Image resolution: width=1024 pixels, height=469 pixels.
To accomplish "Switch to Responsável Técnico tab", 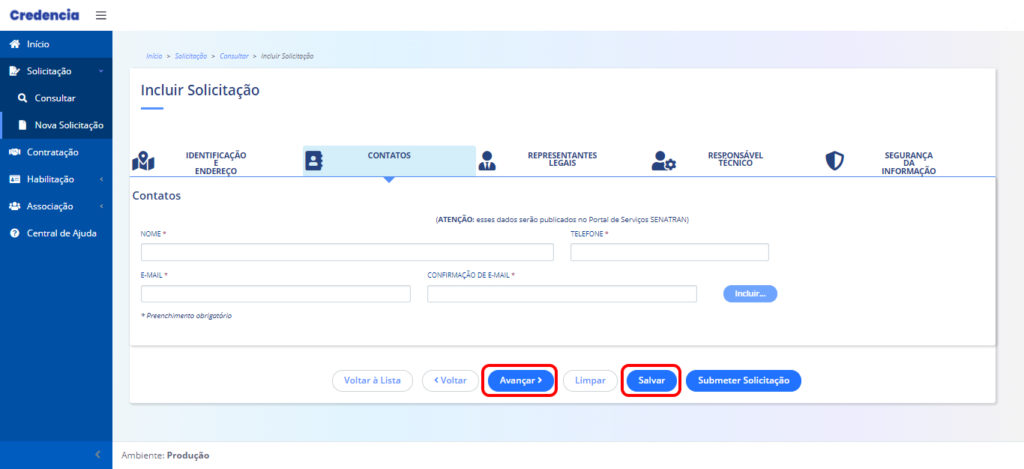I will [x=735, y=161].
